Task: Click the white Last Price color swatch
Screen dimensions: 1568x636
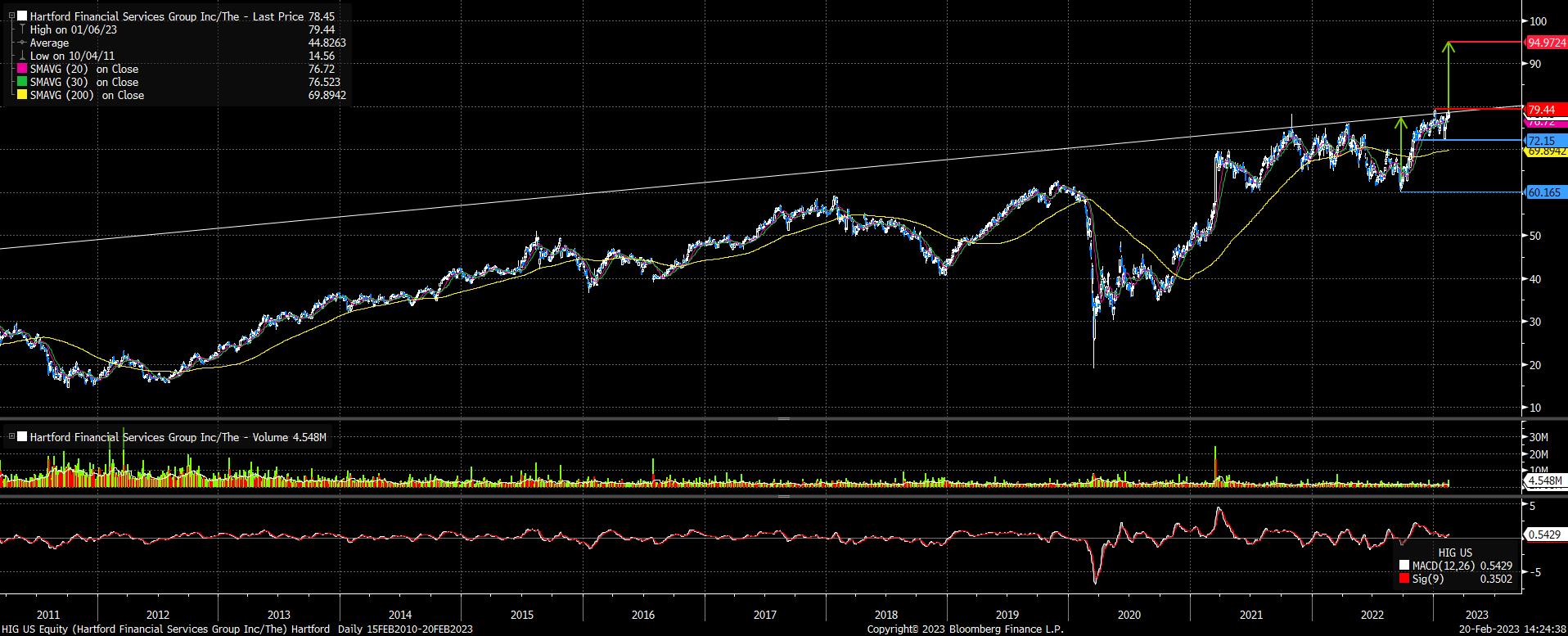Action: 22,16
